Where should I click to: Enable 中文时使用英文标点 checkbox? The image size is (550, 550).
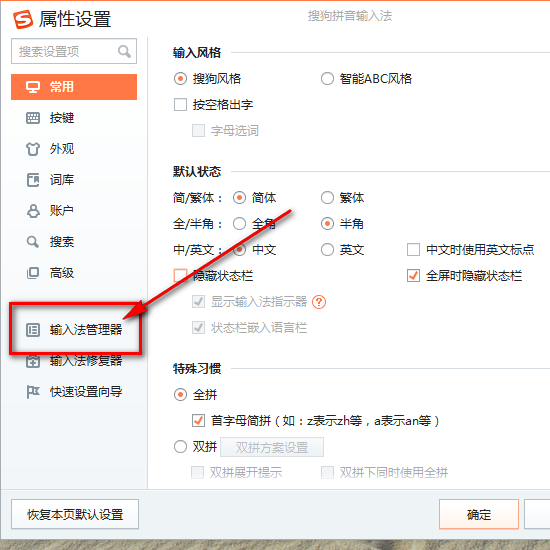click(x=414, y=250)
